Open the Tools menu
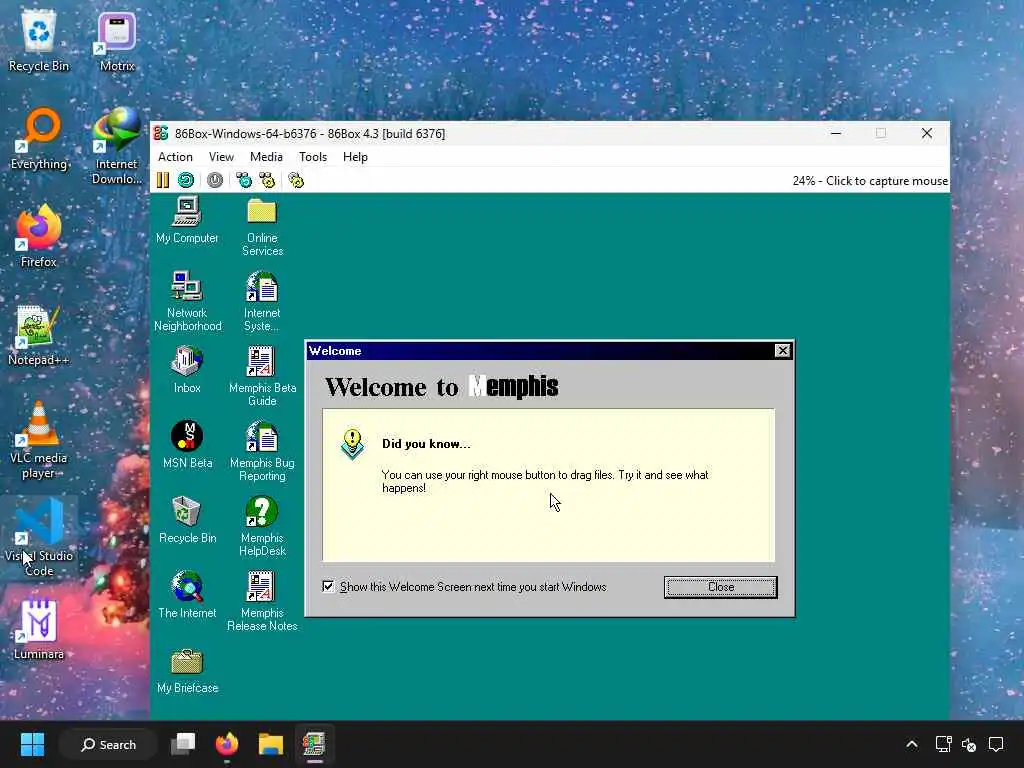The height and width of the screenshot is (768, 1024). (x=313, y=157)
